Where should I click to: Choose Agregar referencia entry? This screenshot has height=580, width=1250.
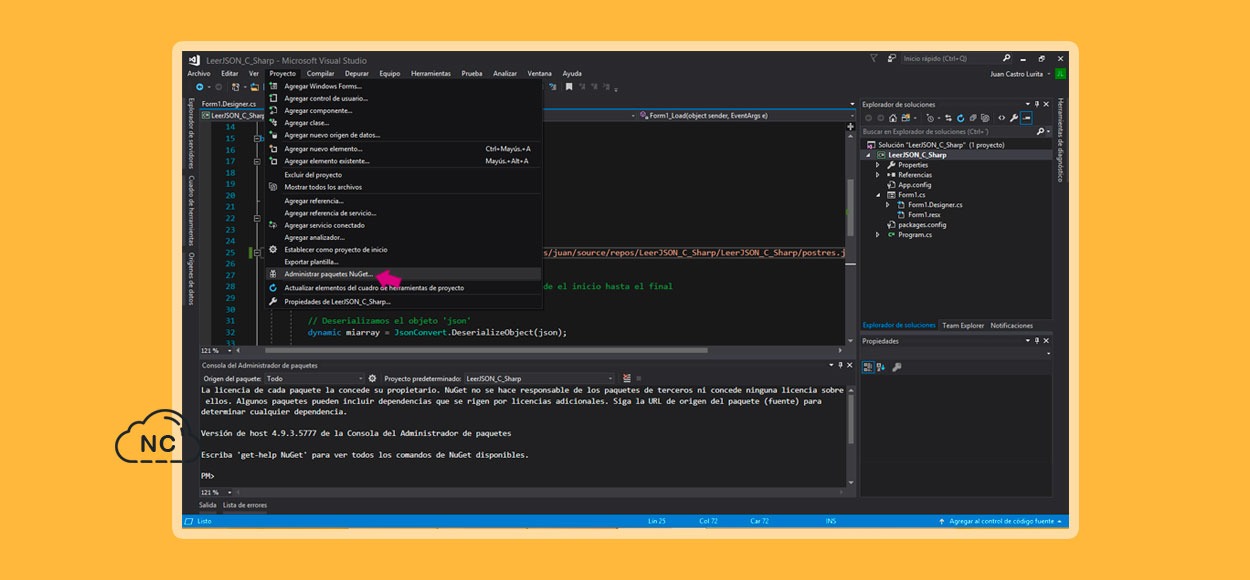(403, 201)
